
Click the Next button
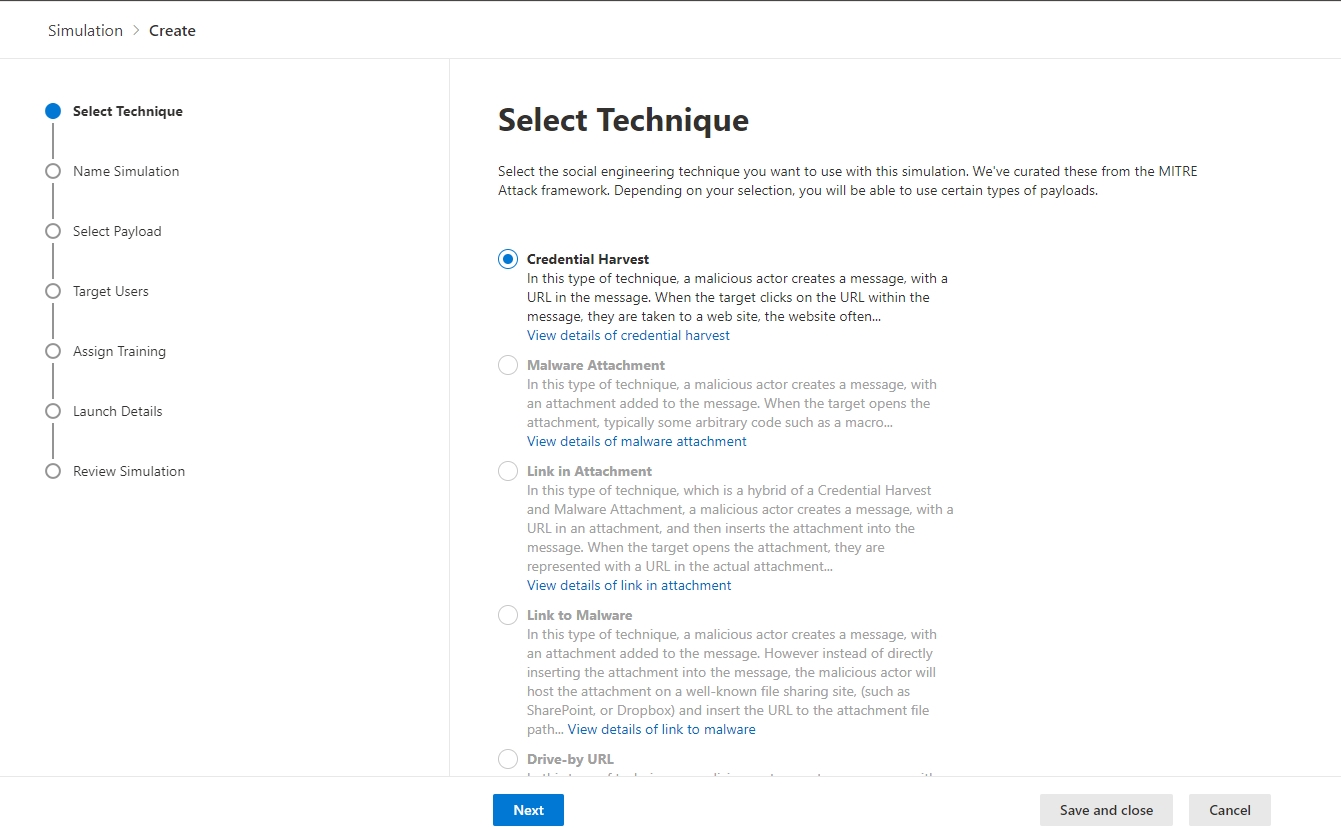[528, 810]
